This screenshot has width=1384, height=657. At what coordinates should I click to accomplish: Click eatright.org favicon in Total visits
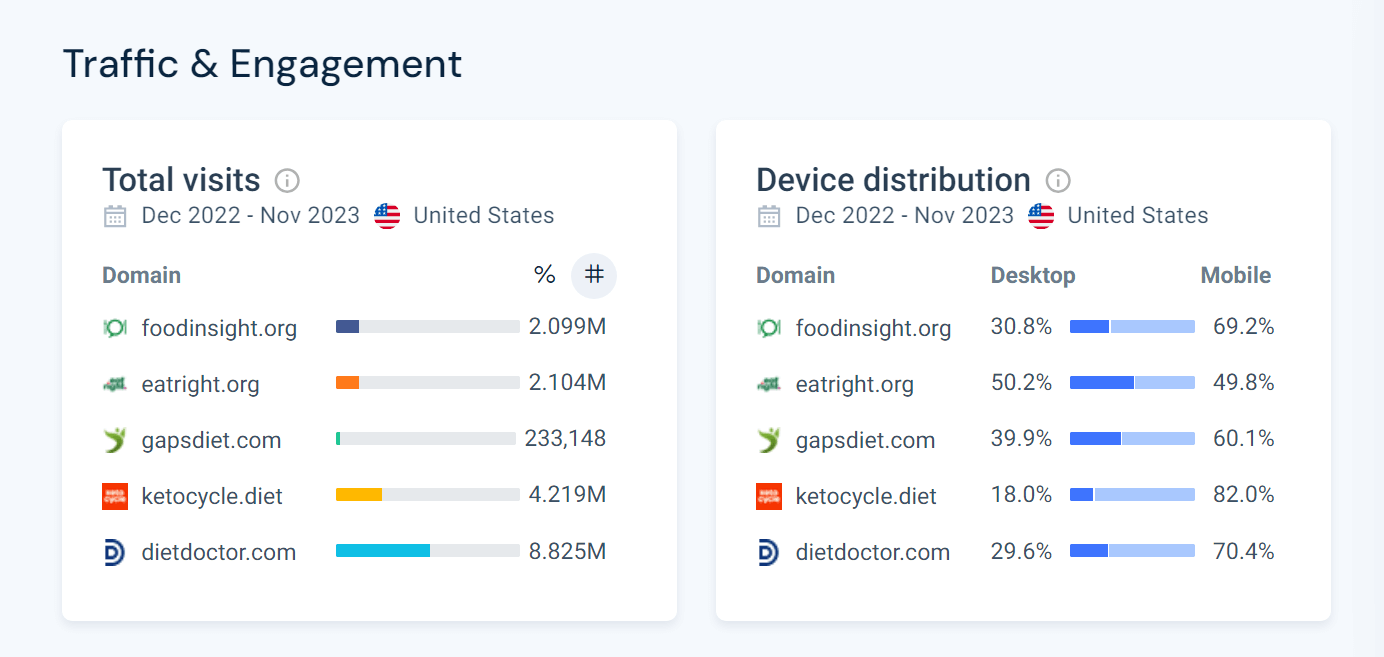click(115, 384)
